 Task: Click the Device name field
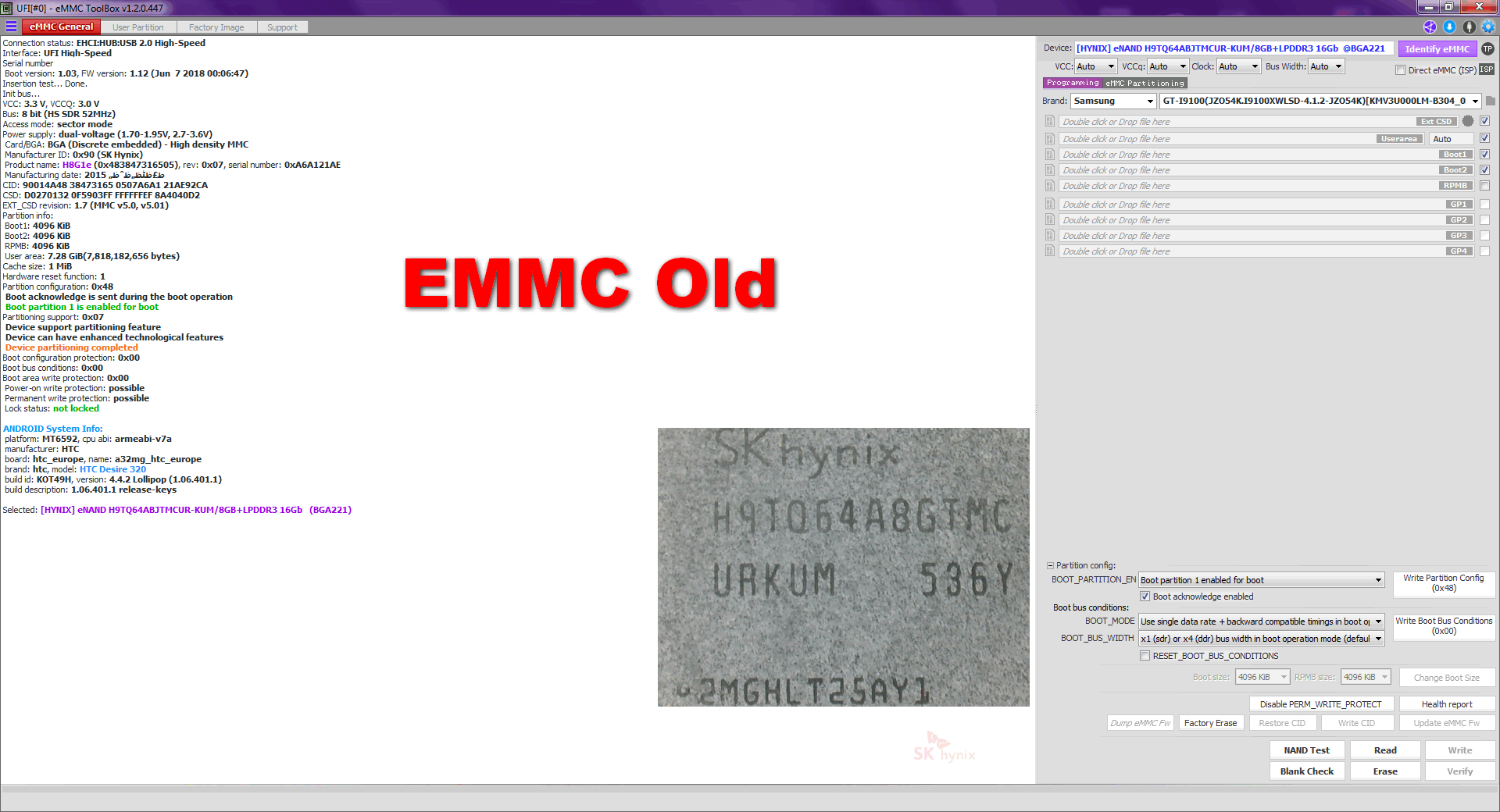click(x=1234, y=48)
